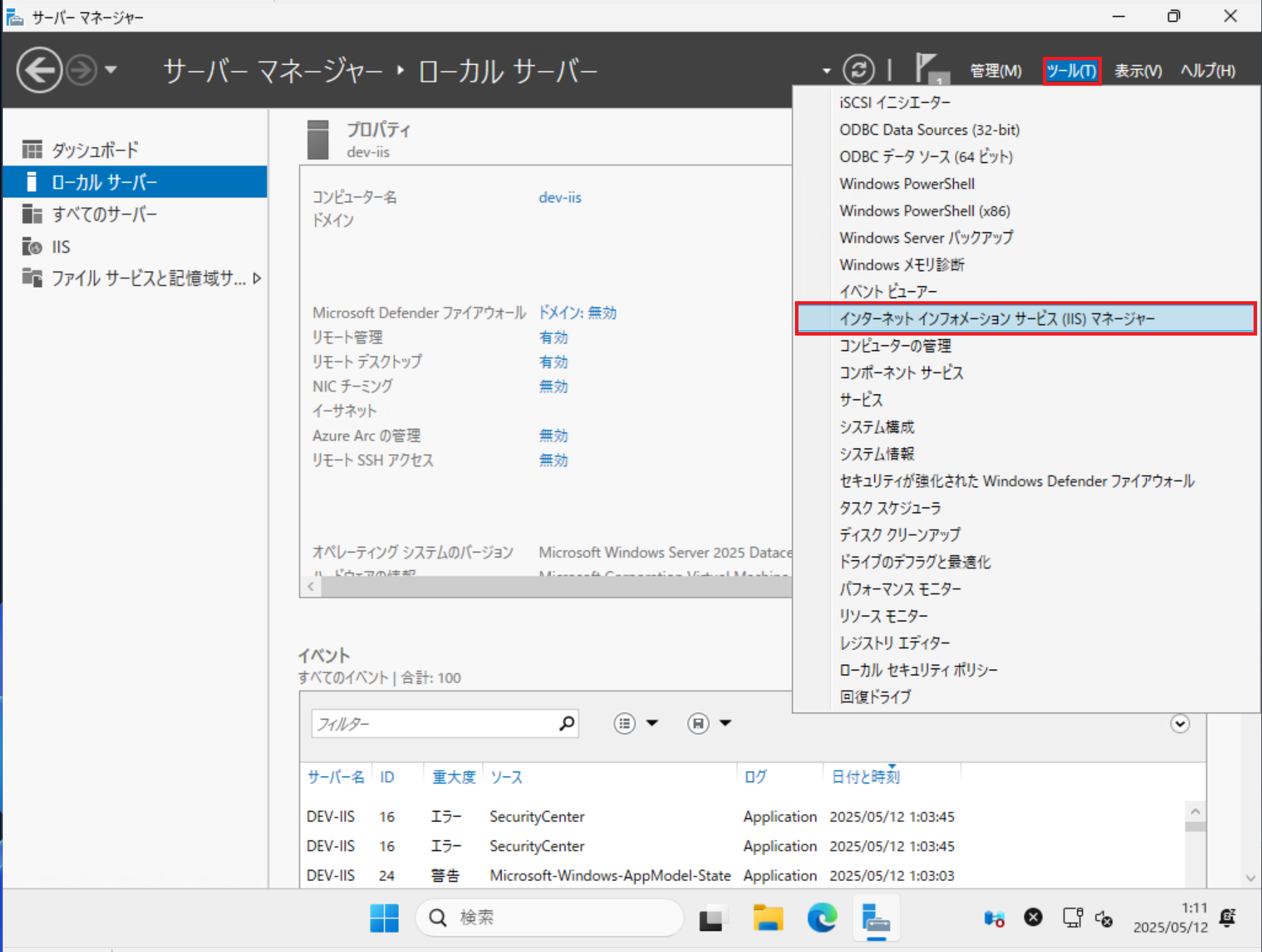Image resolution: width=1262 pixels, height=952 pixels.
Task: Open the 管理(M) menu
Action: pos(996,71)
